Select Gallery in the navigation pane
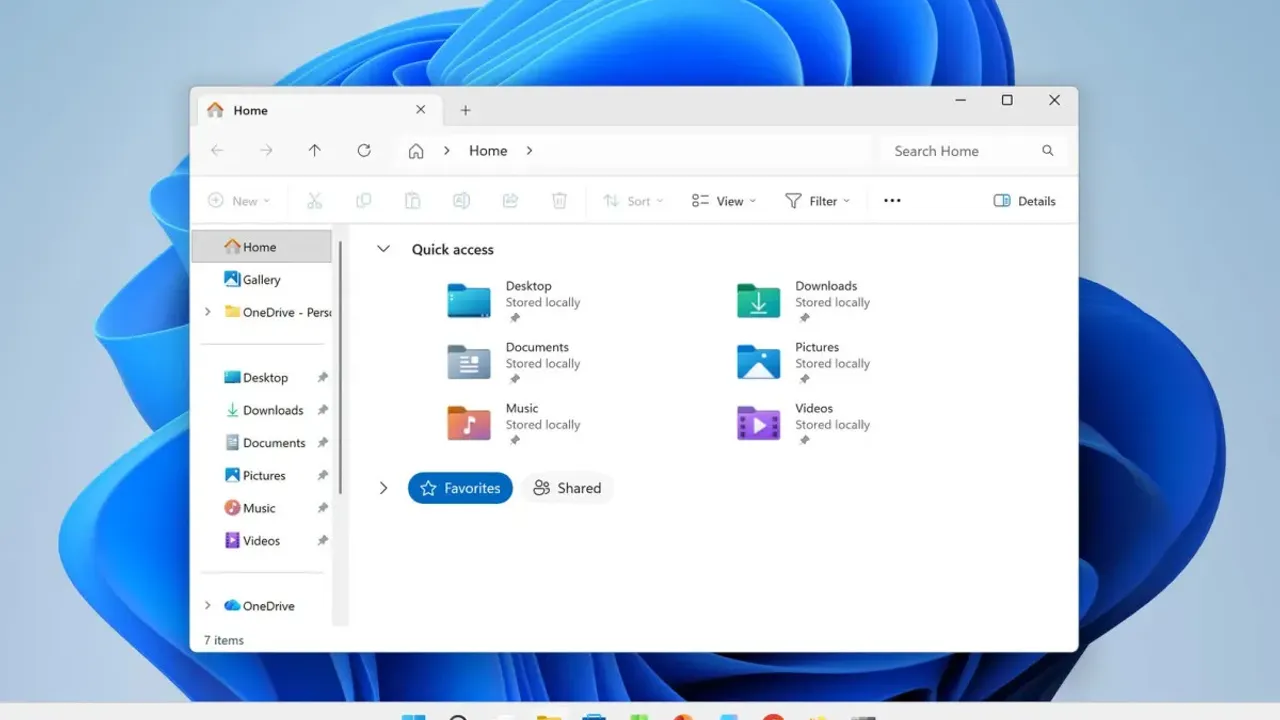Screen dimensions: 1280x720 coord(261,280)
